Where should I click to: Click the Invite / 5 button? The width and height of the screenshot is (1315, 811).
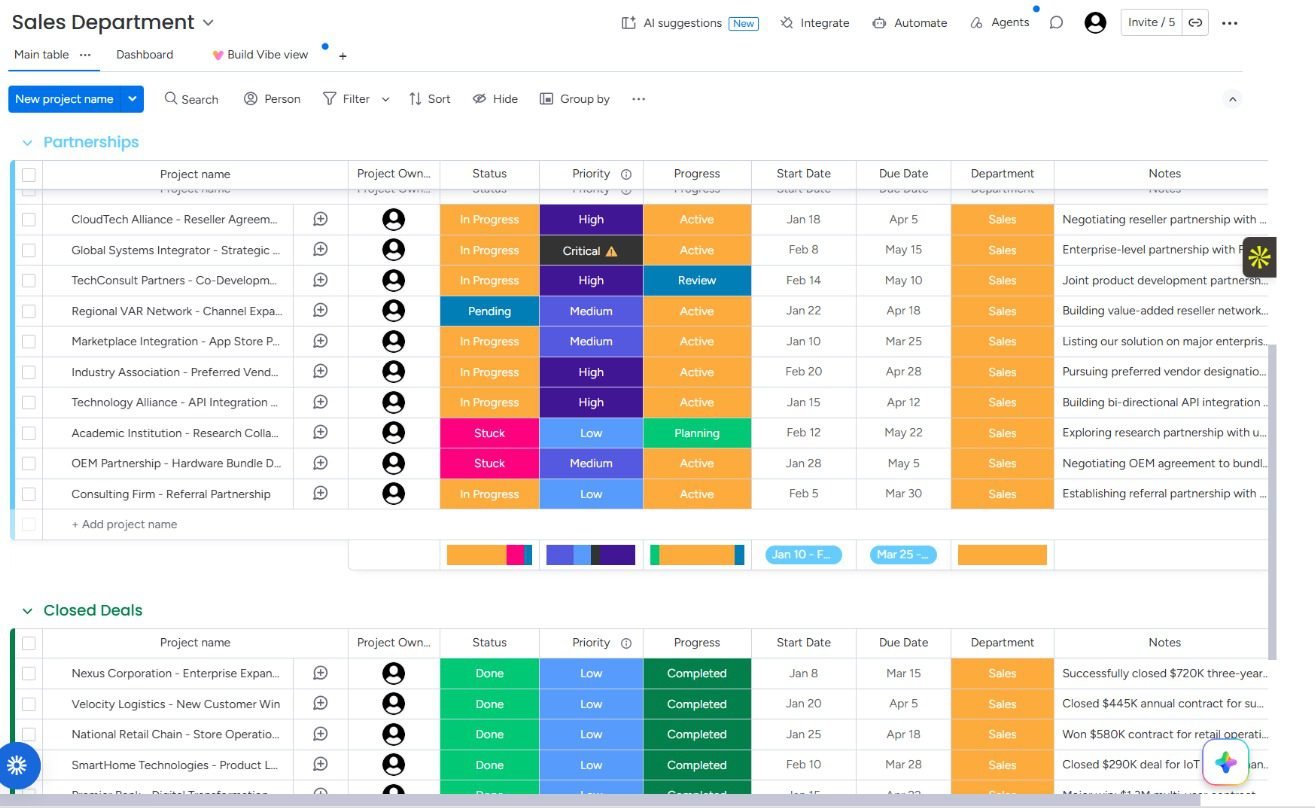tap(1152, 22)
